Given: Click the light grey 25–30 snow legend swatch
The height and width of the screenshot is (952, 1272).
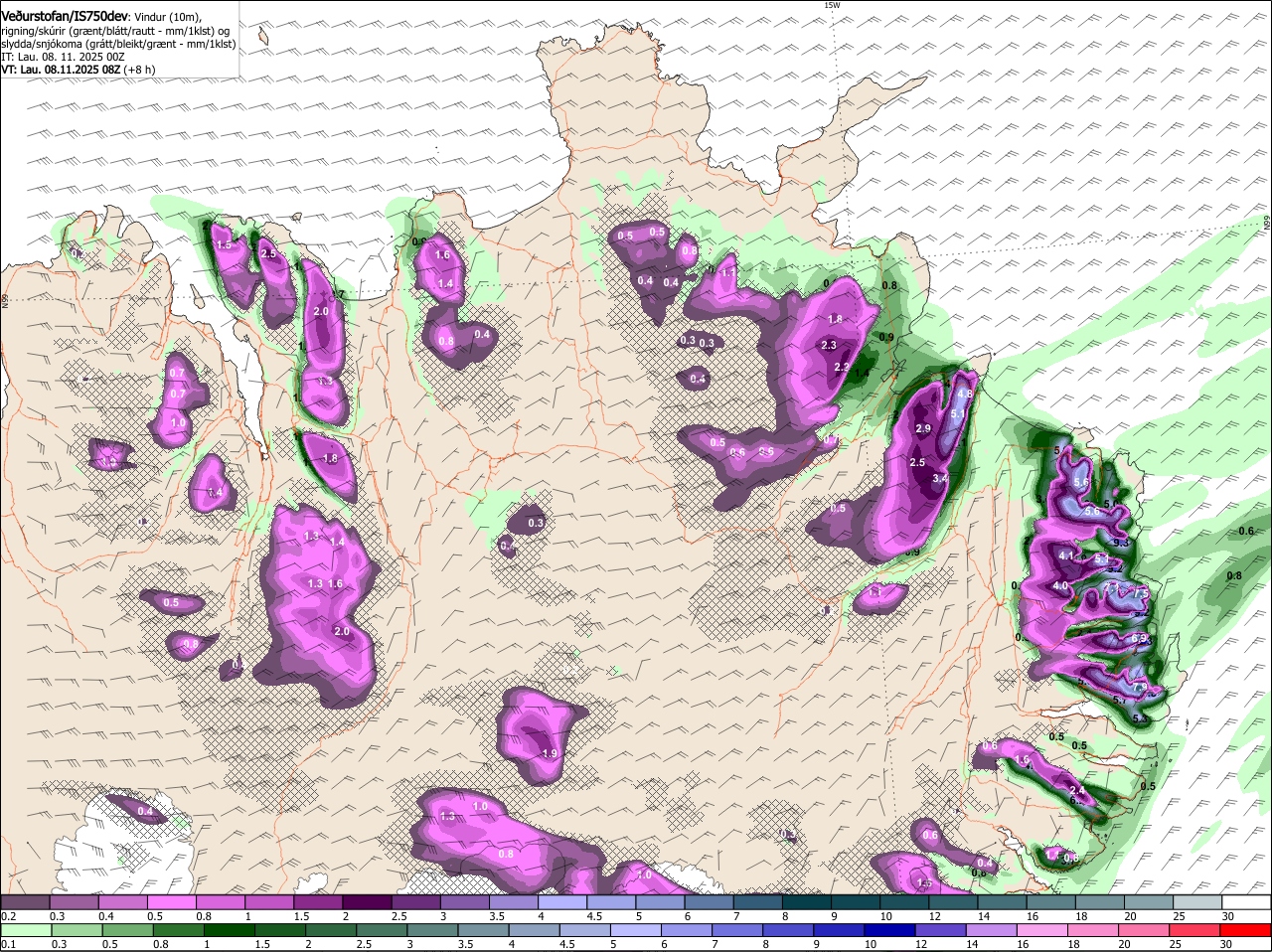Looking at the screenshot, I should 1196,901.
